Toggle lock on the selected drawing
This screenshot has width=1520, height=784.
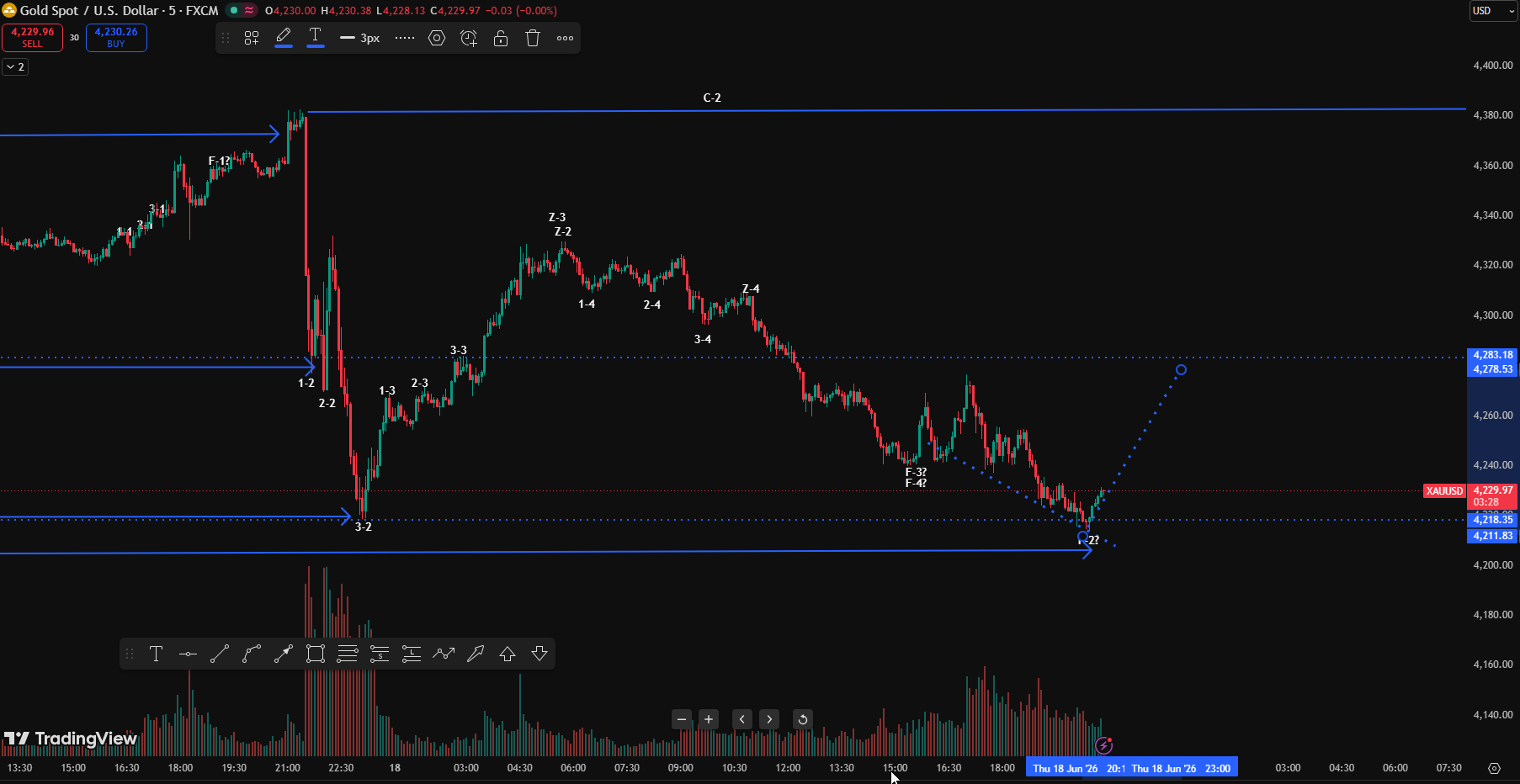tap(501, 38)
